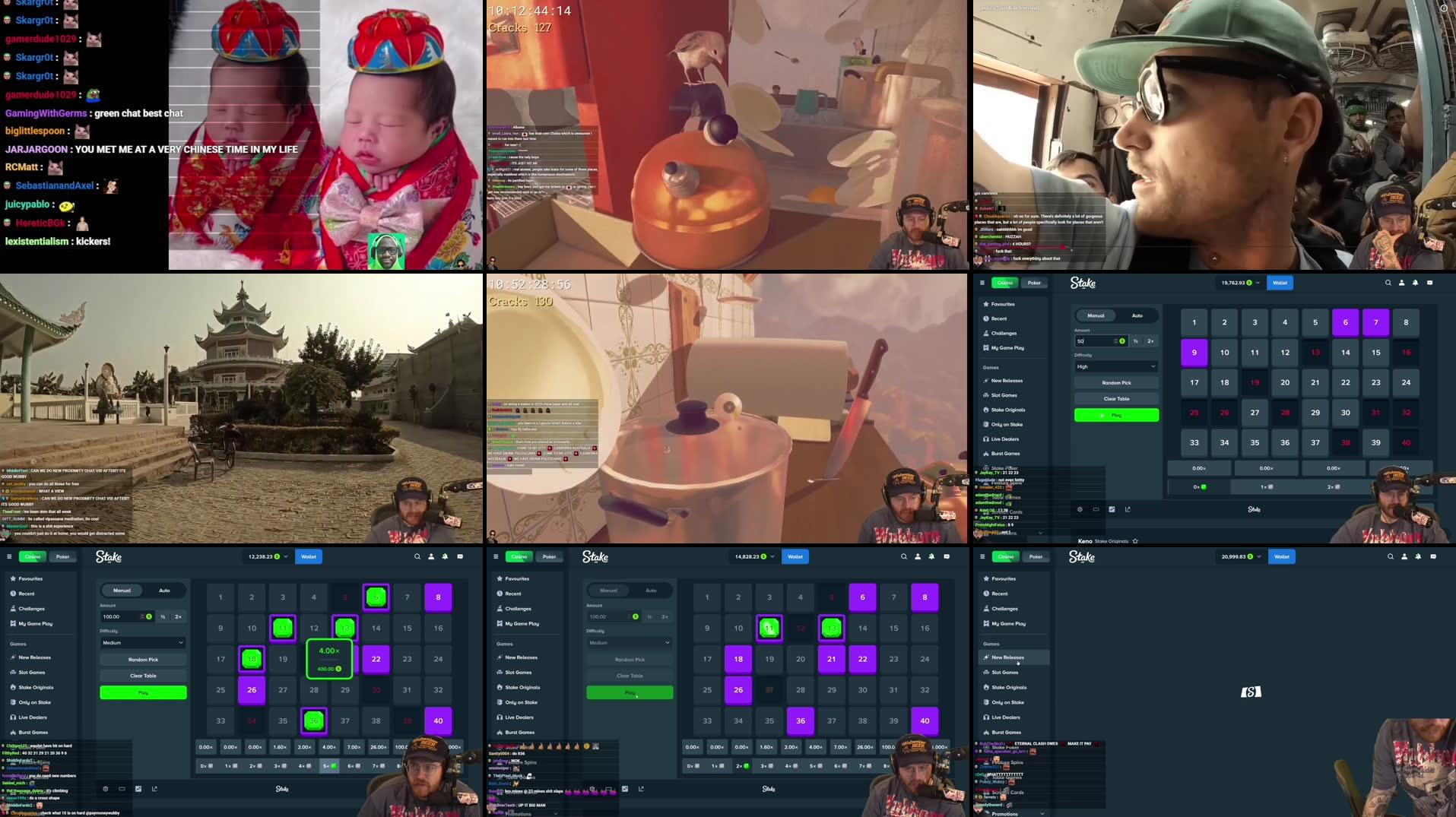
Task: Open the Stake search icon
Action: pos(1388,283)
